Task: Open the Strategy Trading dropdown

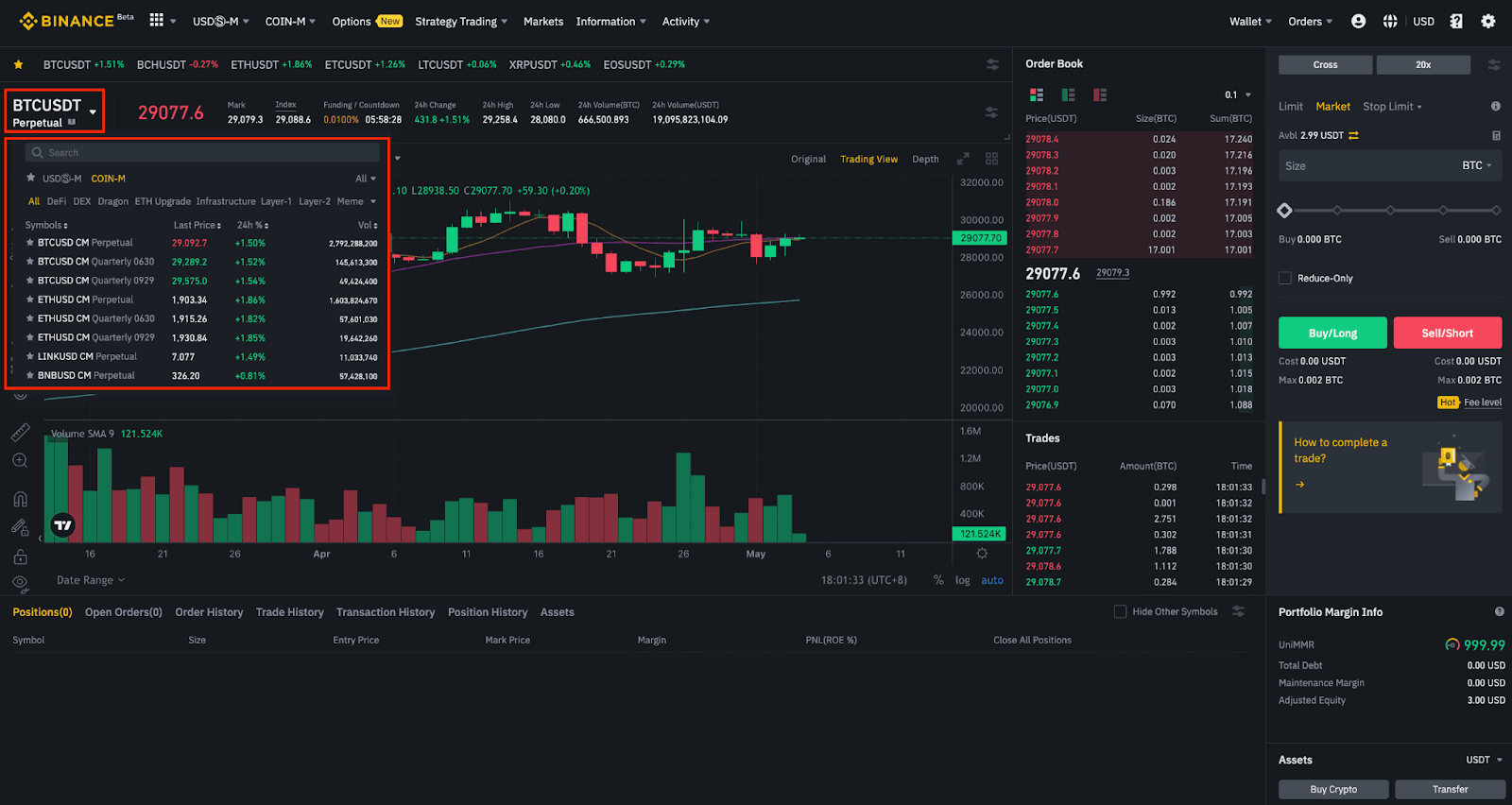Action: [461, 22]
